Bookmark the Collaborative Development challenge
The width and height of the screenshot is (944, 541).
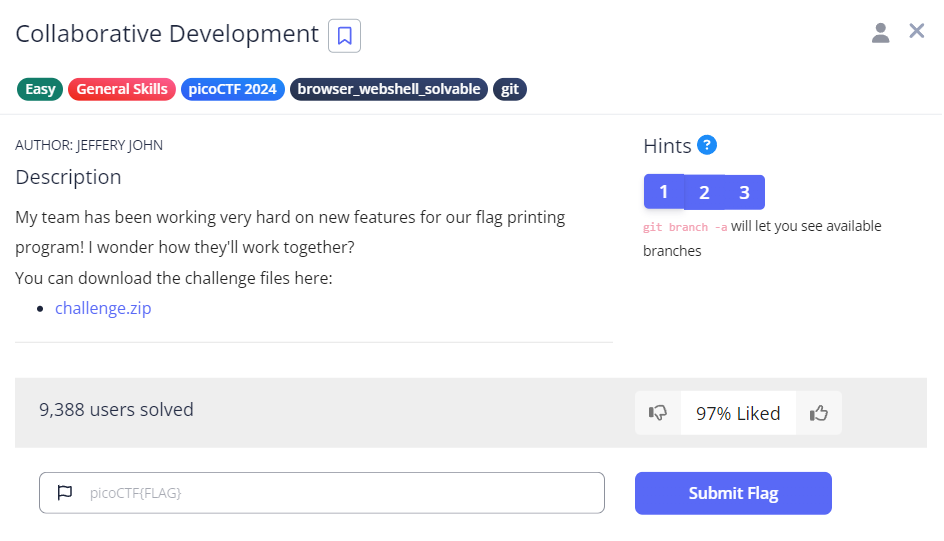click(344, 36)
